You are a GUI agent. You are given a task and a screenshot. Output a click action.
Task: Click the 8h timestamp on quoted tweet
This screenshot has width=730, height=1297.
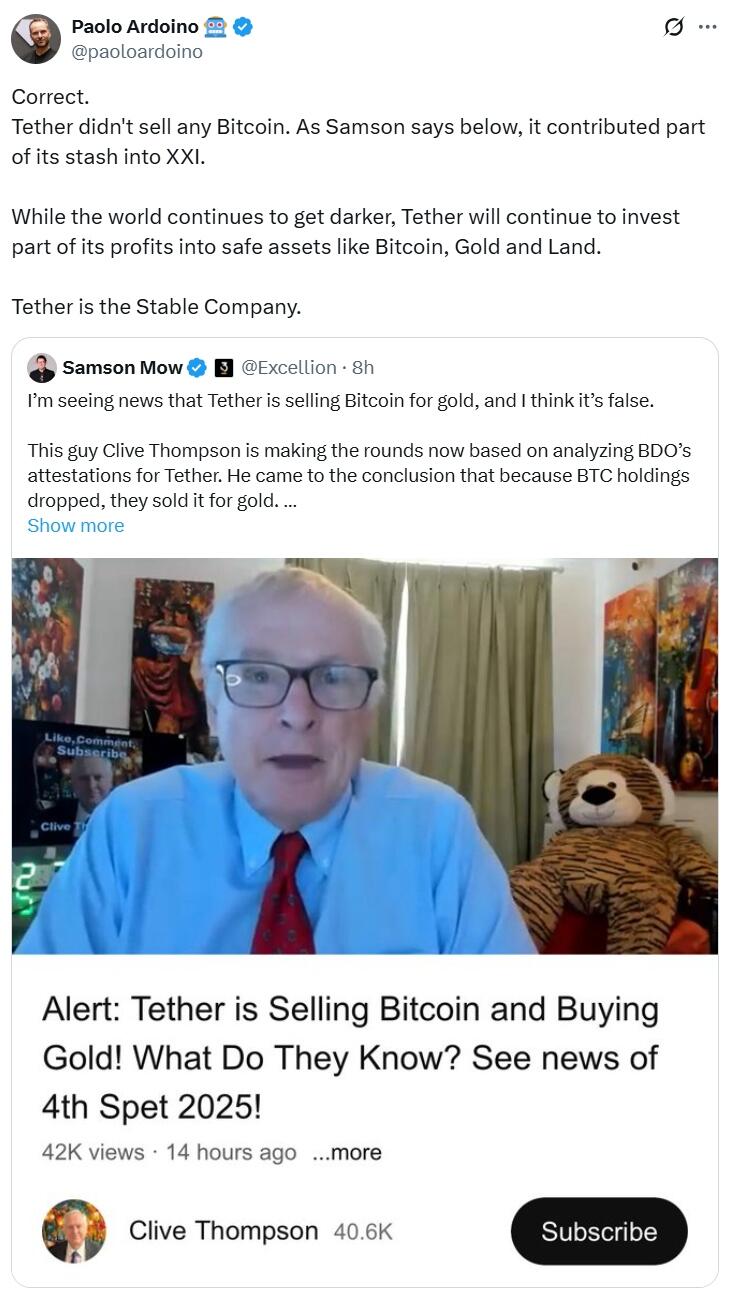pyautogui.click(x=363, y=368)
